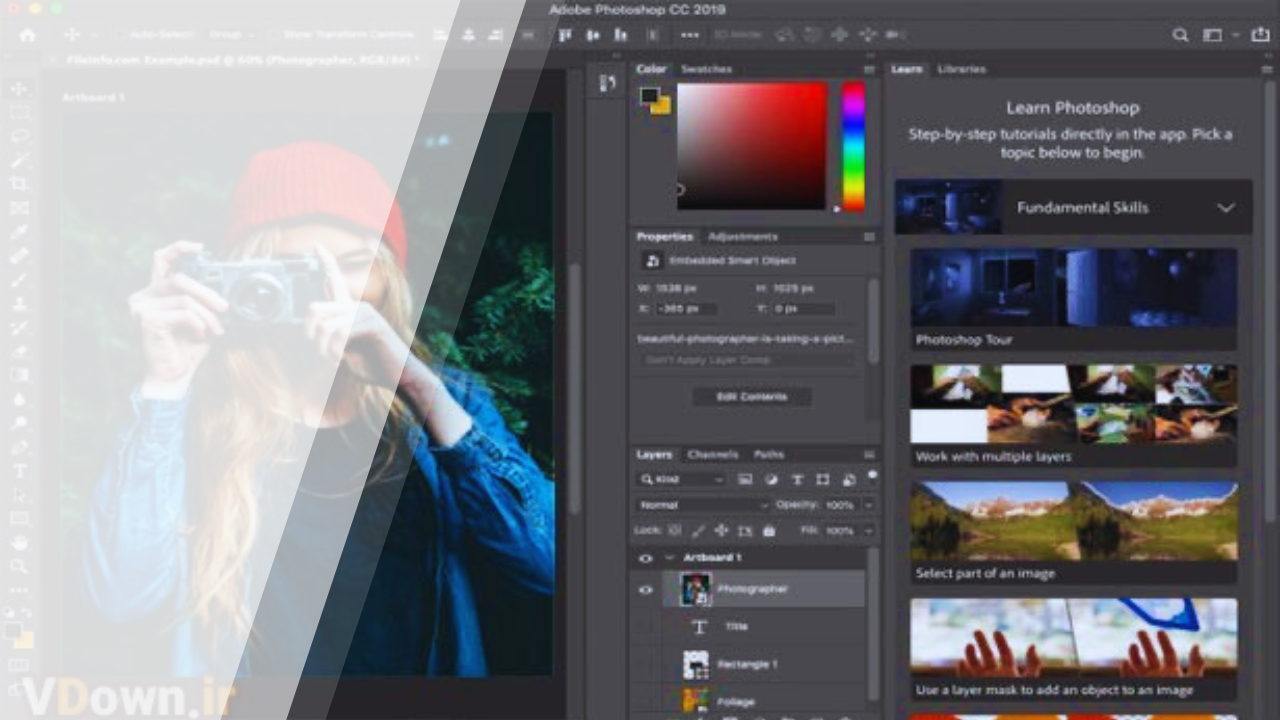The width and height of the screenshot is (1280, 720).
Task: Open the Fill slider dropdown arrow
Action: click(x=868, y=530)
